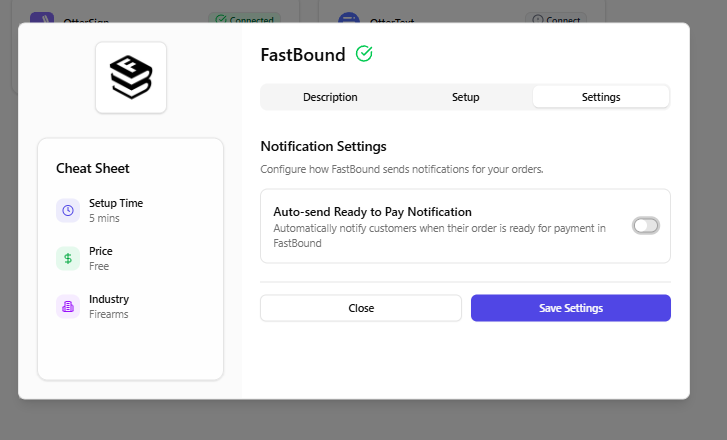Click the OtterSign app icon behind the dialog
The height and width of the screenshot is (440, 727).
(x=42, y=18)
